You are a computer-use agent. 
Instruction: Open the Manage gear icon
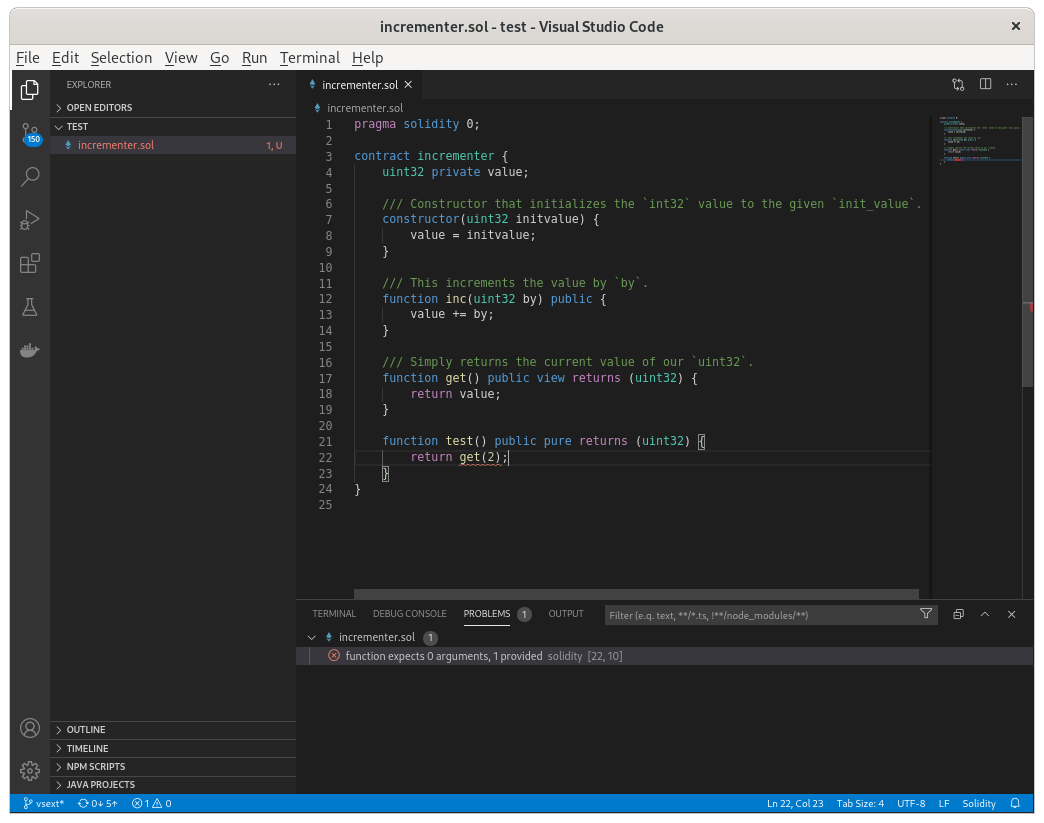[x=29, y=771]
